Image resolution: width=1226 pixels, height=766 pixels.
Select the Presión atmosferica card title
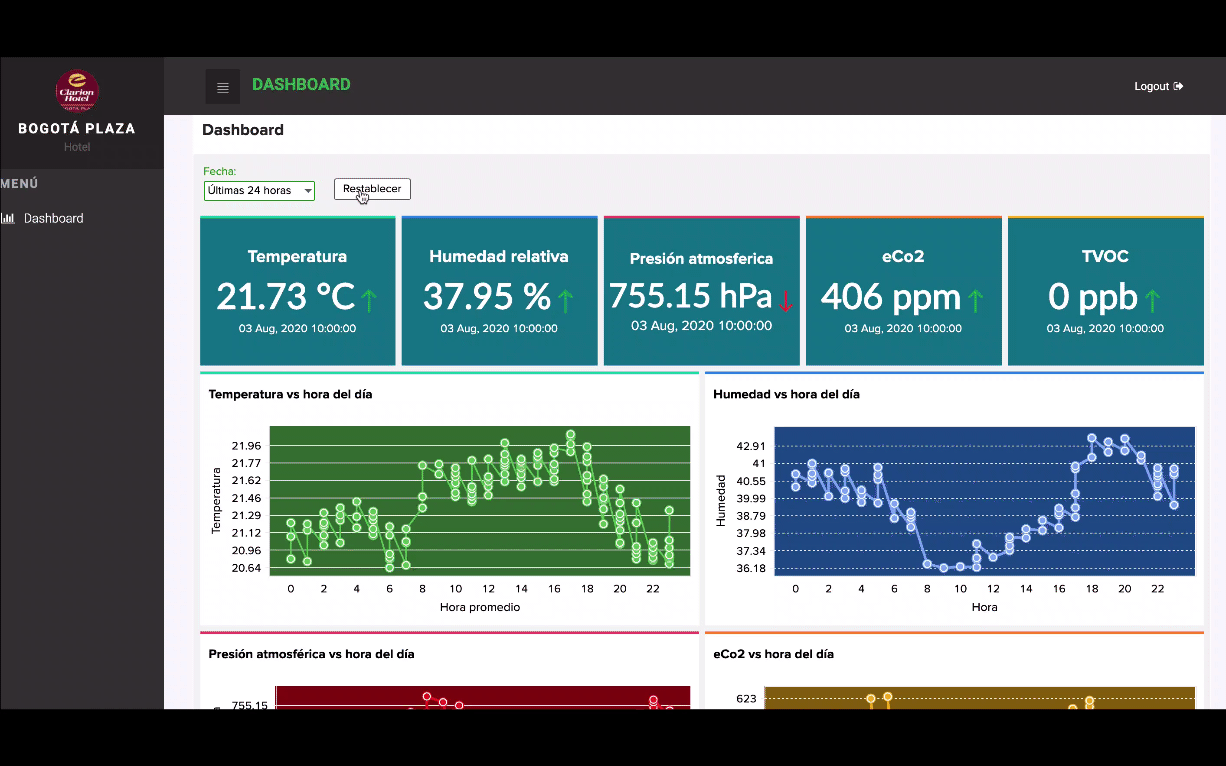point(701,259)
